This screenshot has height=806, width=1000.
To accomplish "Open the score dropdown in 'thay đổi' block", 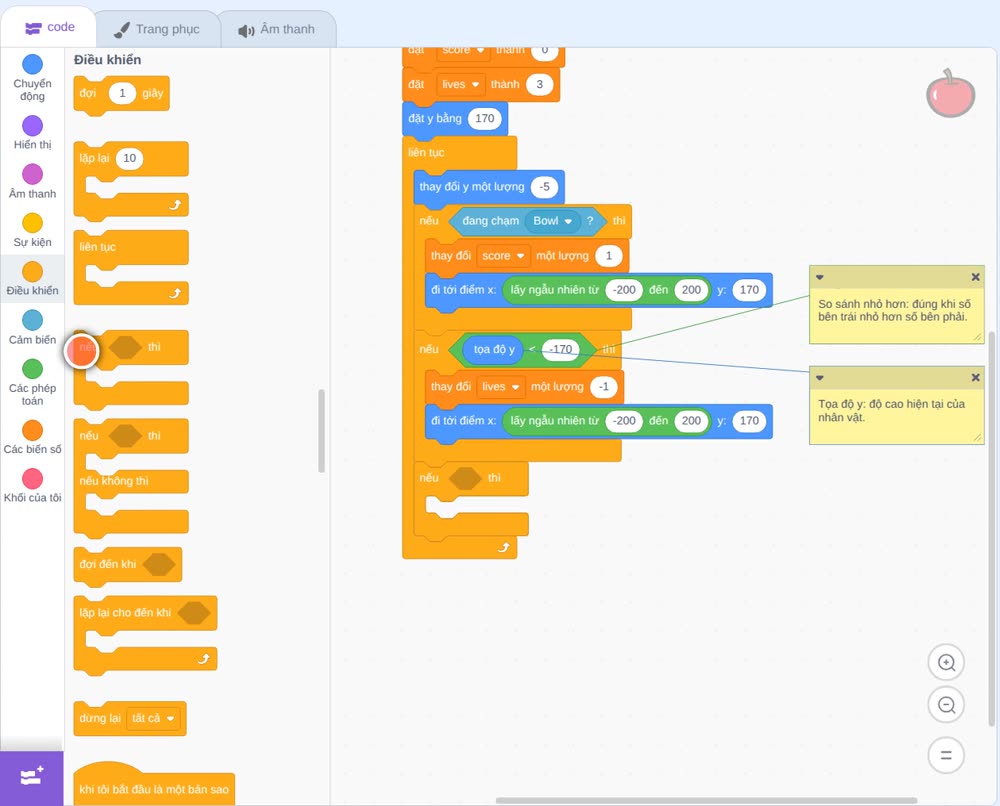I will [x=503, y=256].
